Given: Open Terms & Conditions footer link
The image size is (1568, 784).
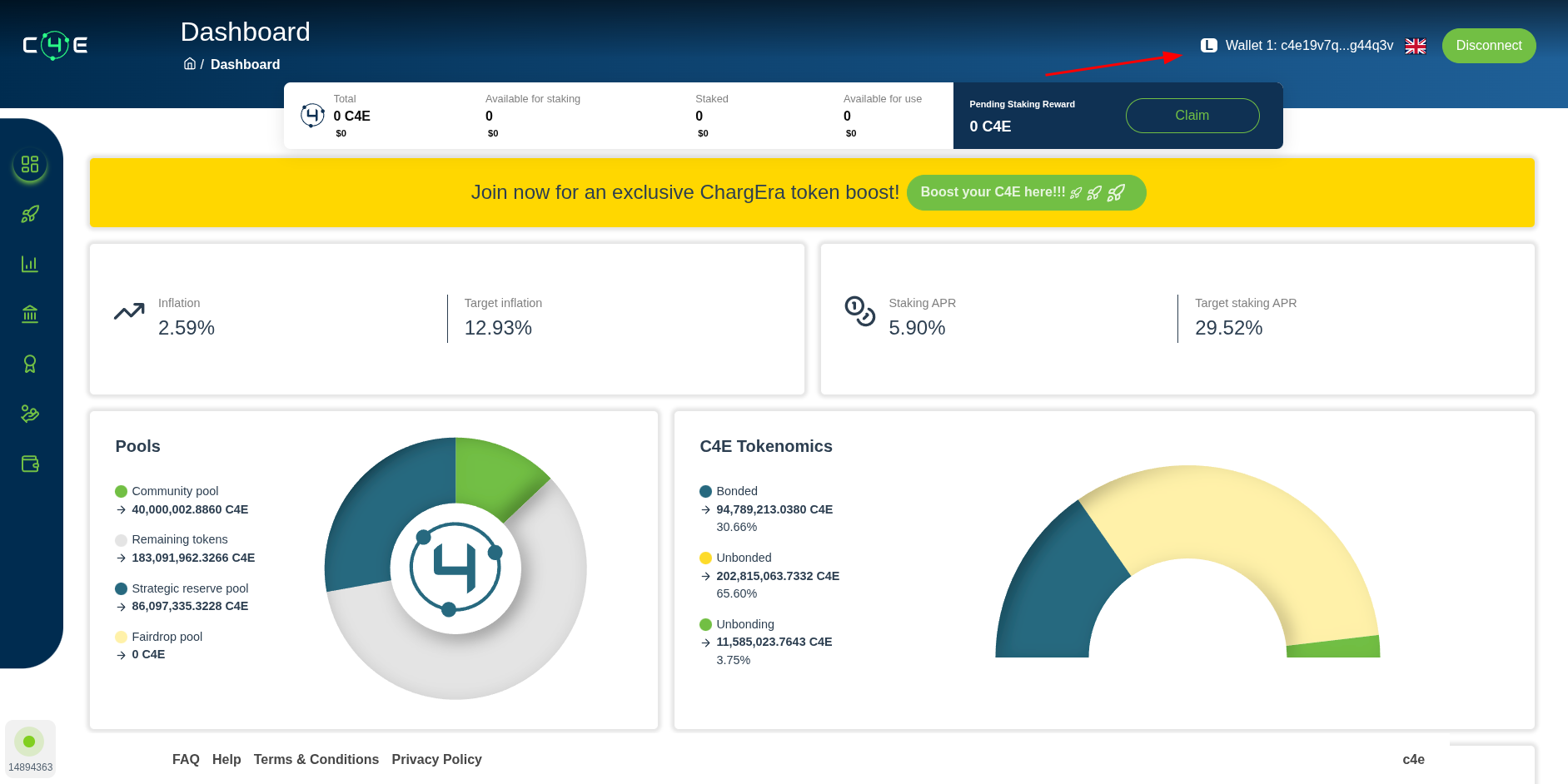Looking at the screenshot, I should (316, 759).
